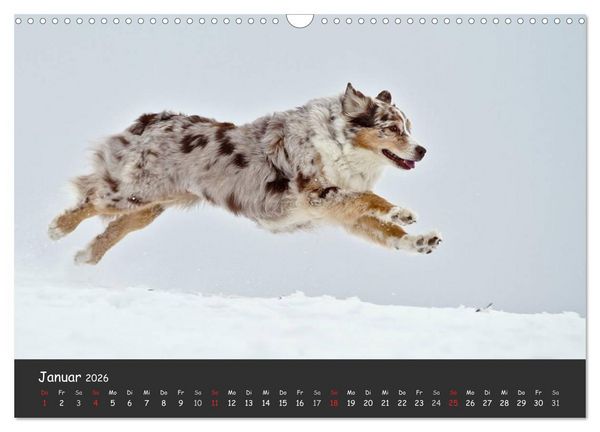The height and width of the screenshot is (432, 600).
Task: Select day number 17
Action: [x=317, y=403]
